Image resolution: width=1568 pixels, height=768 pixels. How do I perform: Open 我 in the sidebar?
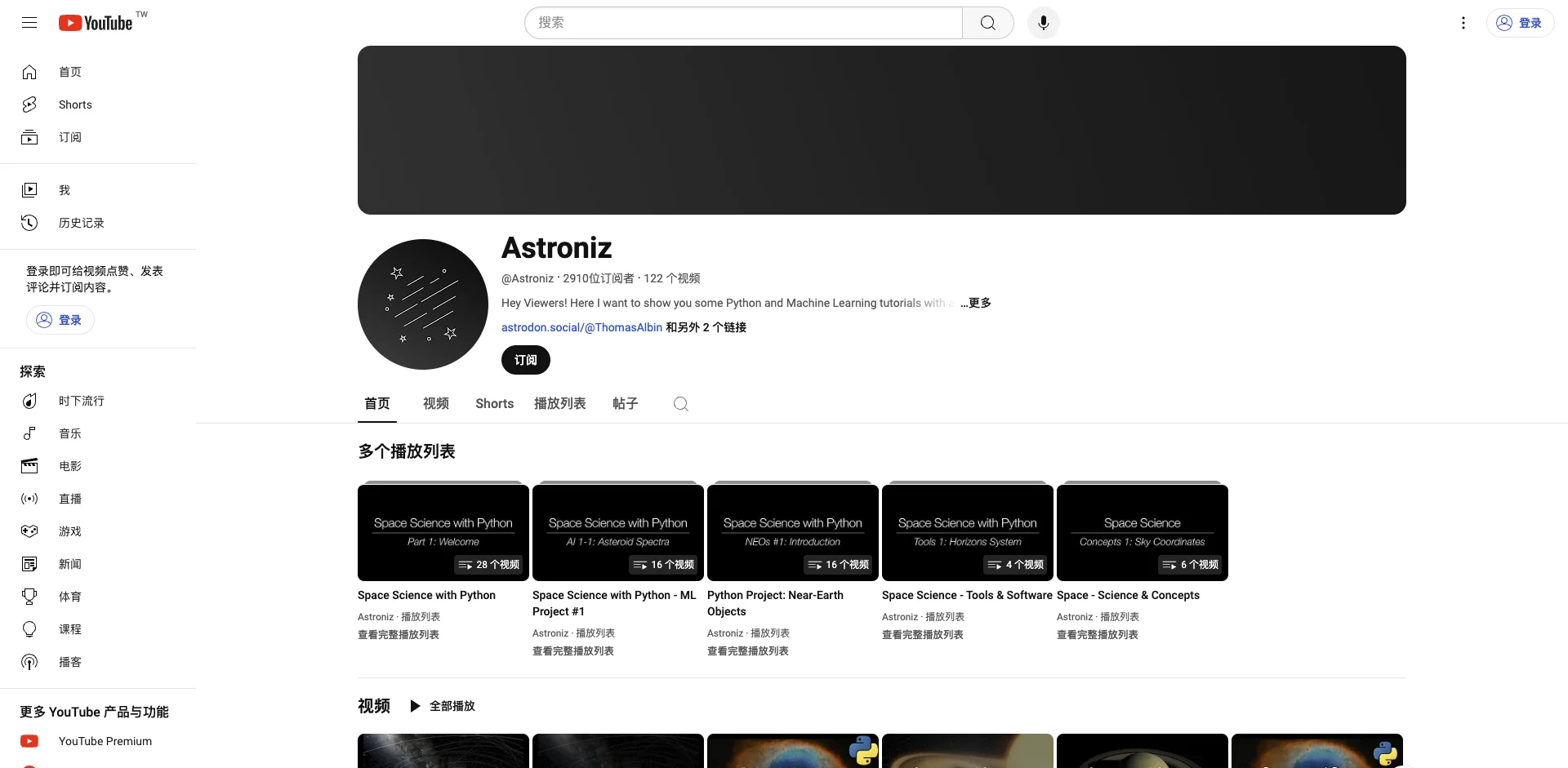tap(98, 190)
